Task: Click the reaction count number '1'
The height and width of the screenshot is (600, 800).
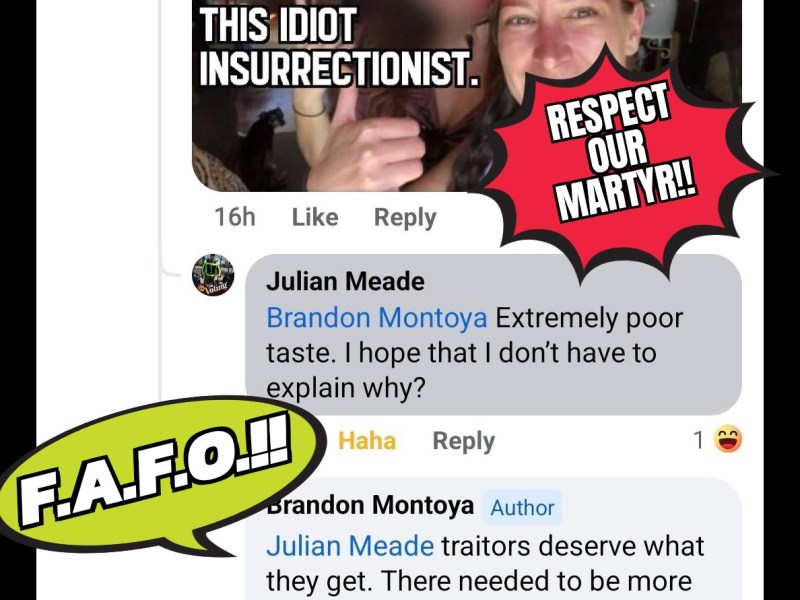Action: click(x=699, y=440)
